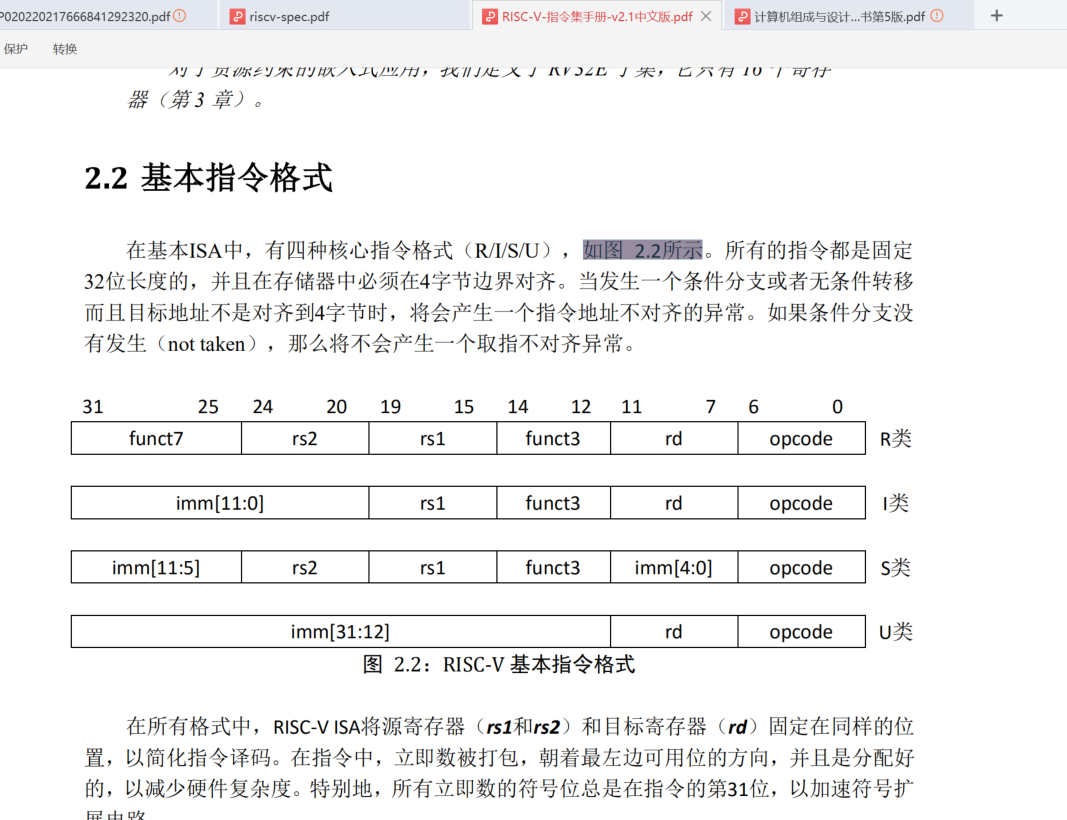Viewport: 1067px width, 820px height.
Task: Click warning icon on the 计算机组成与设计 tab
Action: 937,16
